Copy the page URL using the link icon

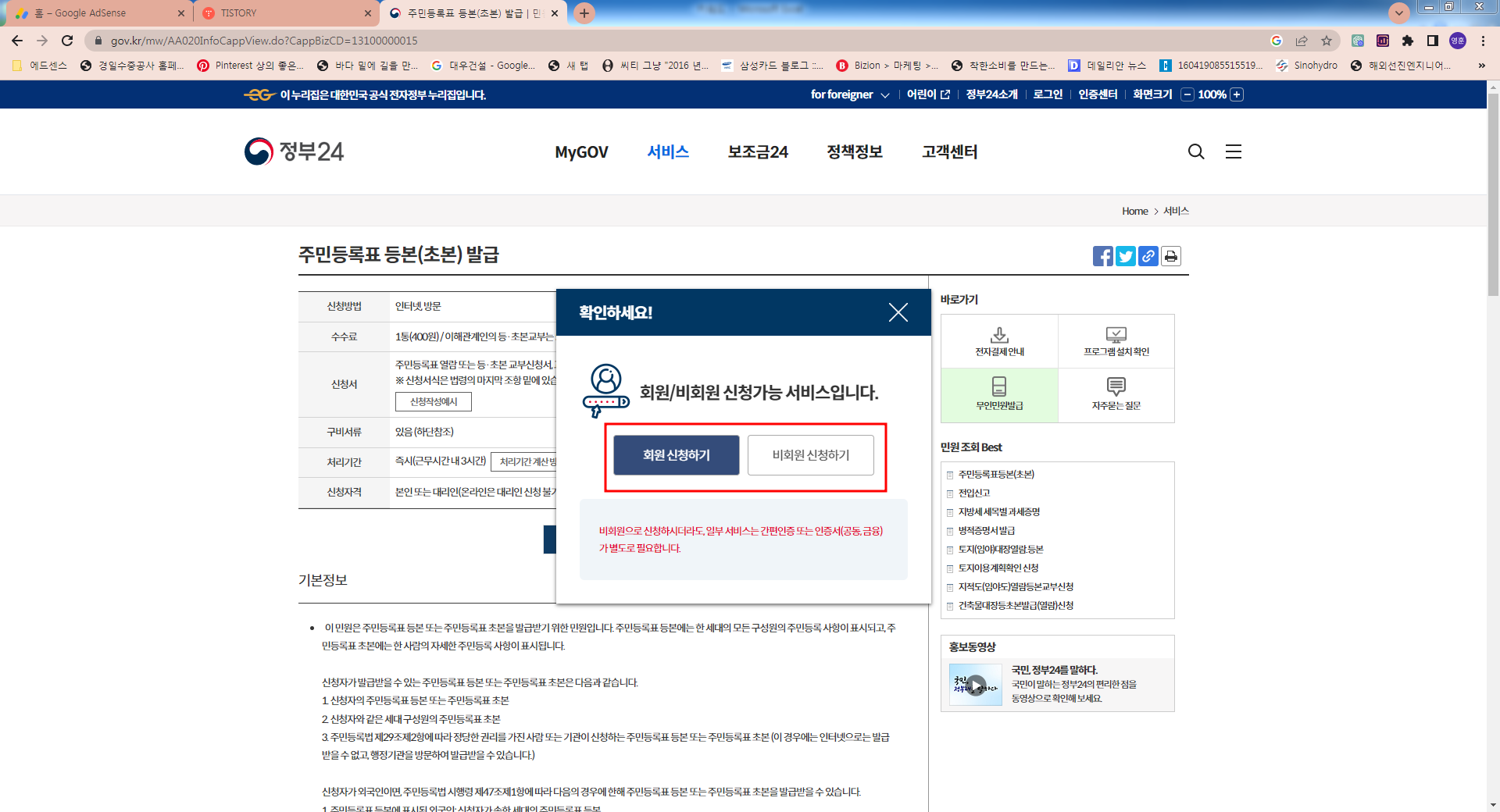[x=1148, y=256]
